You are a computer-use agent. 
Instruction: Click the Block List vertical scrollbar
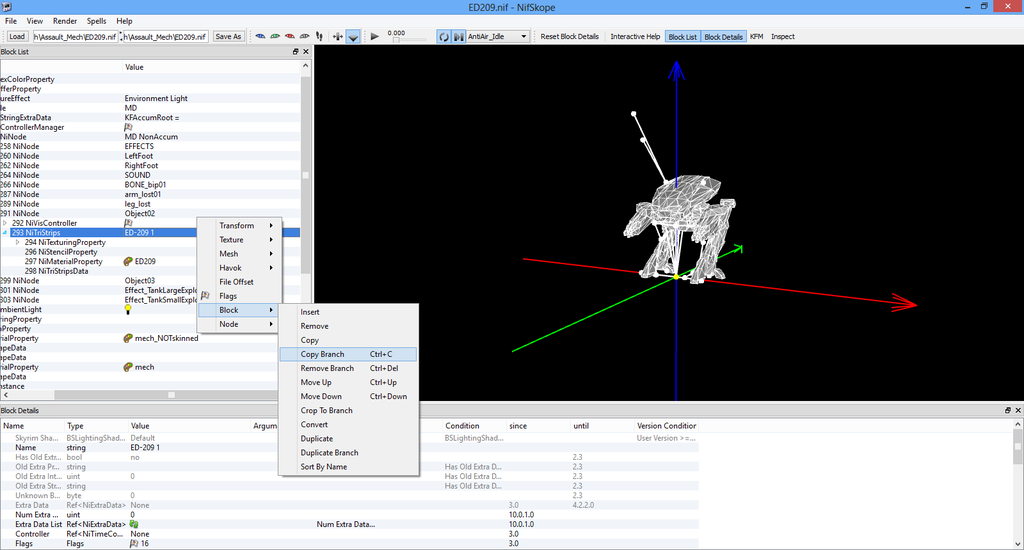[x=305, y=175]
